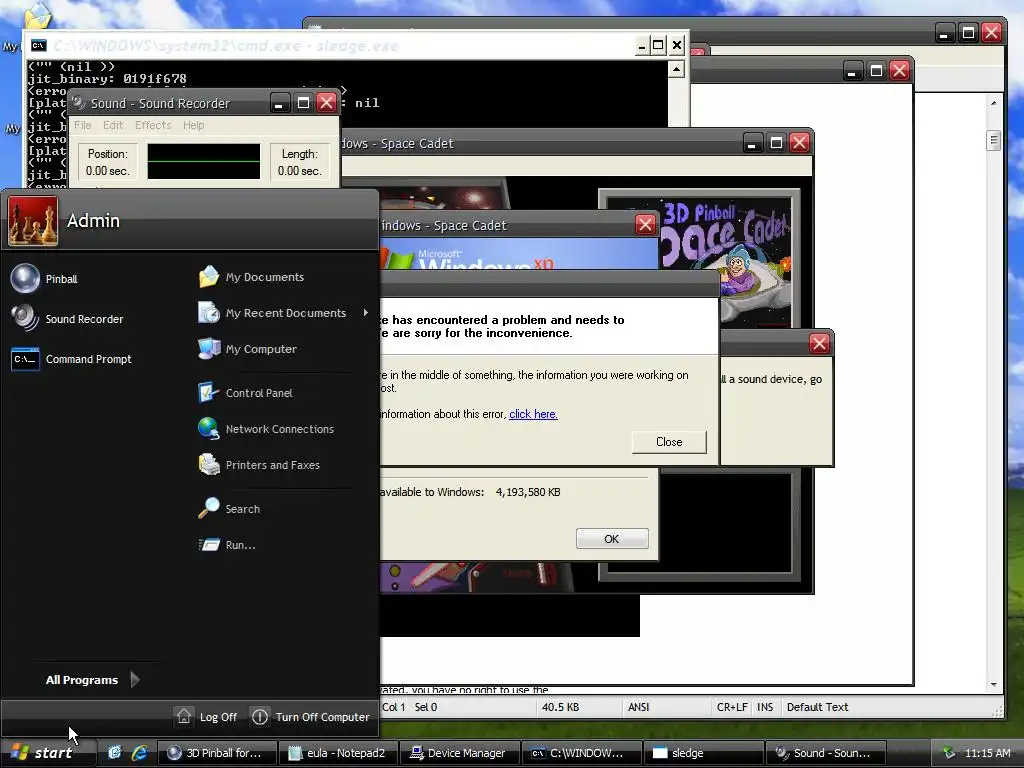This screenshot has height=768, width=1024.
Task: Click the 'available to Windows: 4,193,580 KB' text
Action: tap(470, 492)
